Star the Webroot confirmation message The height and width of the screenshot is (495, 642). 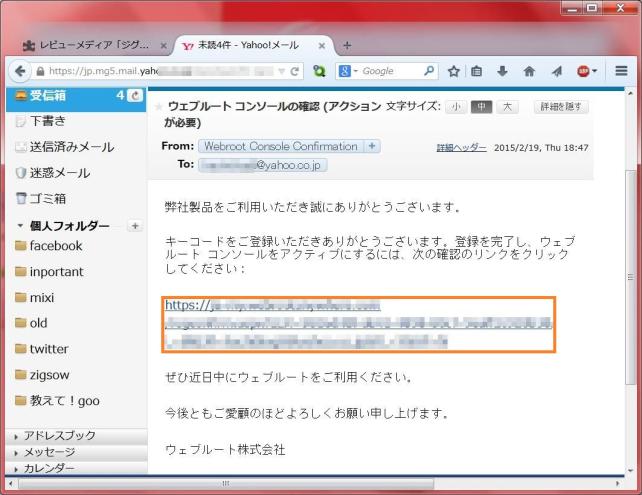[158, 107]
